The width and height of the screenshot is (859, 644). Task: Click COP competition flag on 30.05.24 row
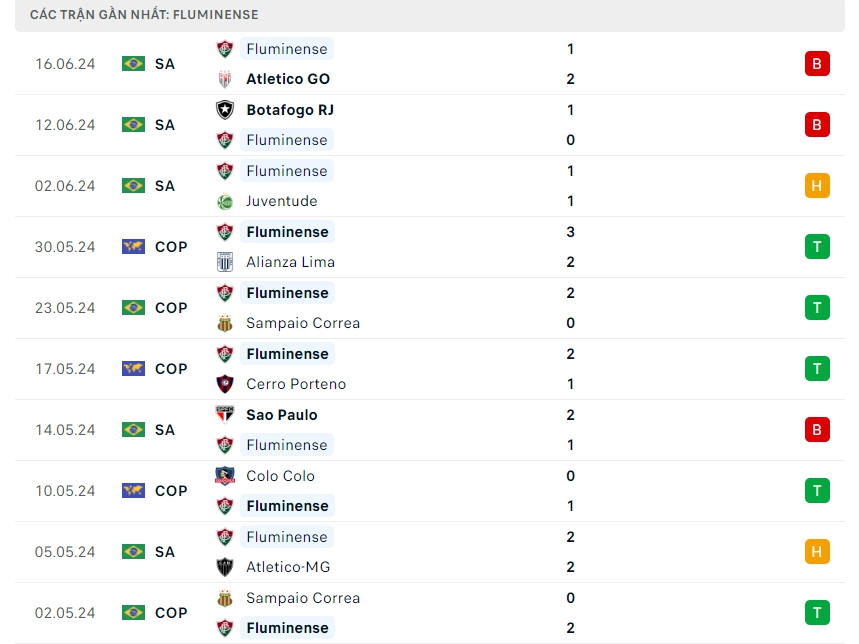[133, 247]
